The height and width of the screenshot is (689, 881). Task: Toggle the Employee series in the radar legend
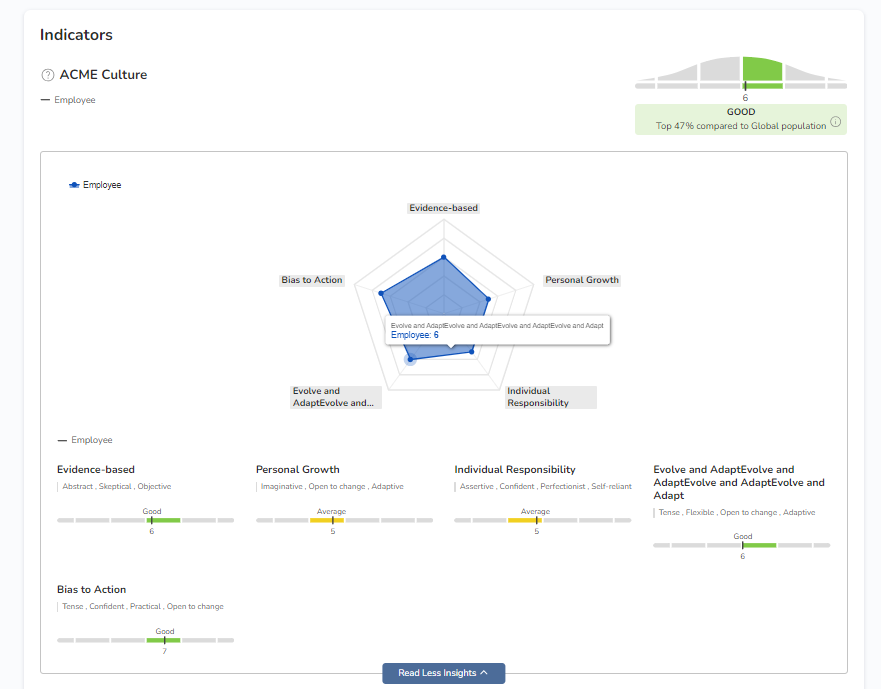(x=95, y=185)
